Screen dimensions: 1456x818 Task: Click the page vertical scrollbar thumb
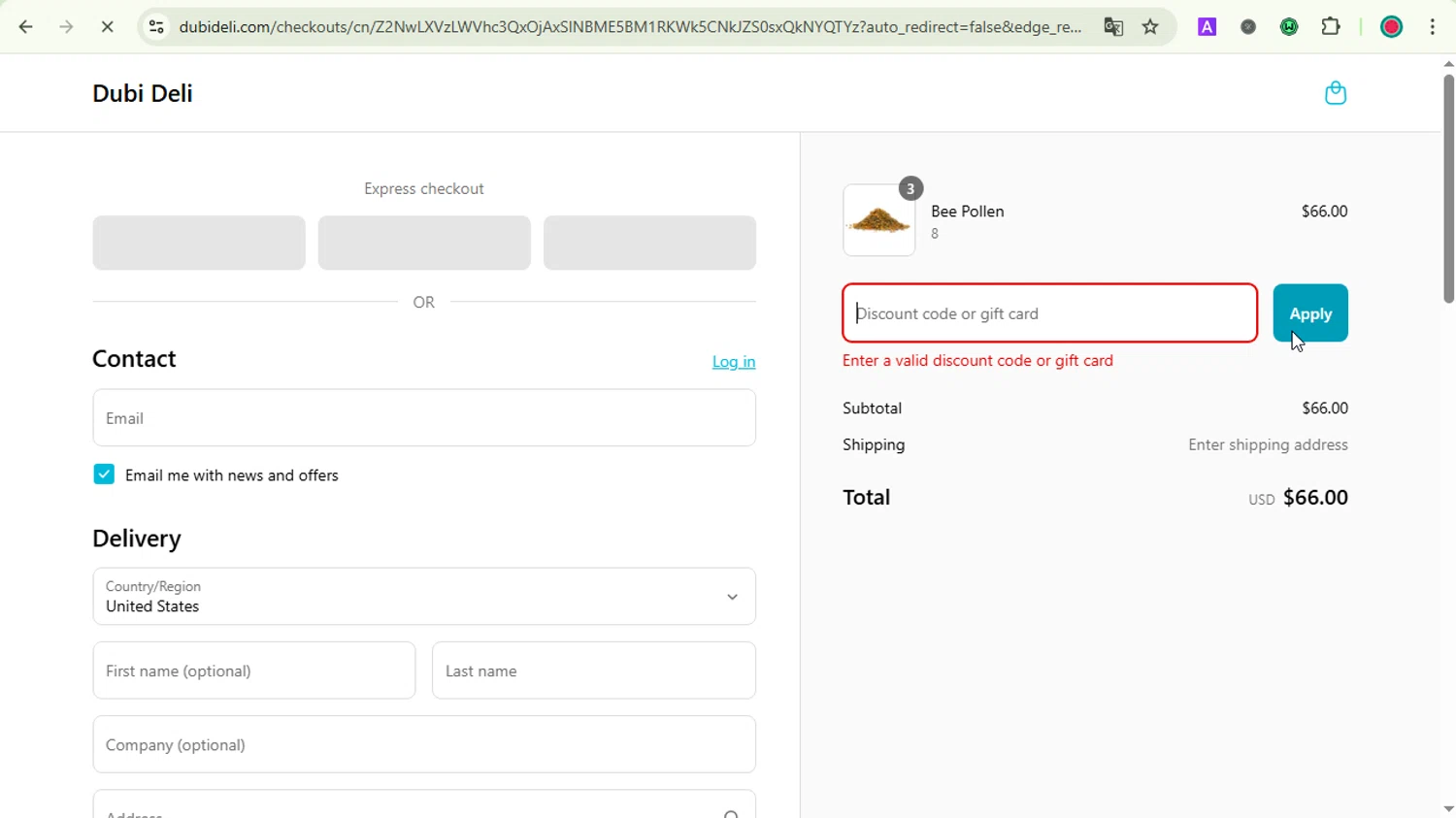[1448, 189]
